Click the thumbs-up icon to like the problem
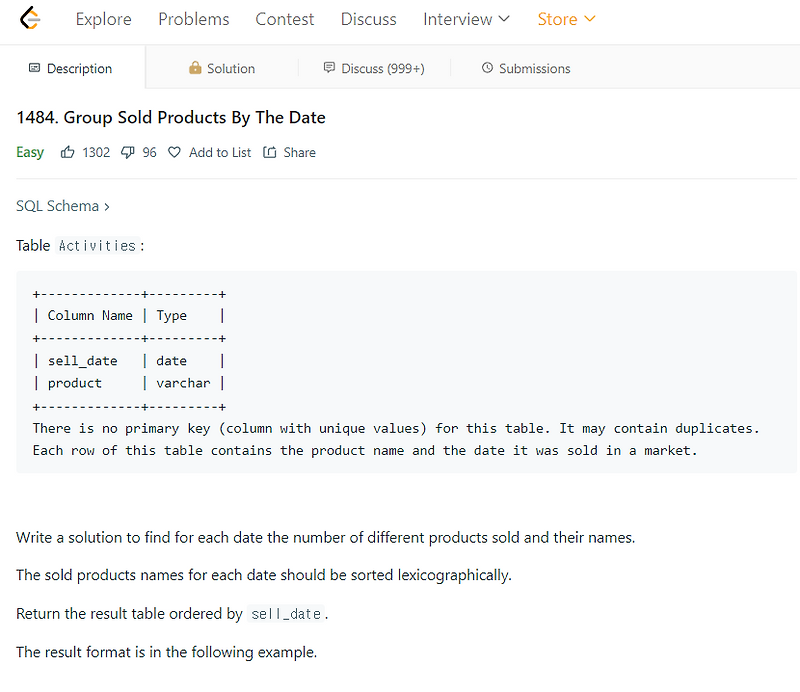The image size is (800, 692). point(68,152)
